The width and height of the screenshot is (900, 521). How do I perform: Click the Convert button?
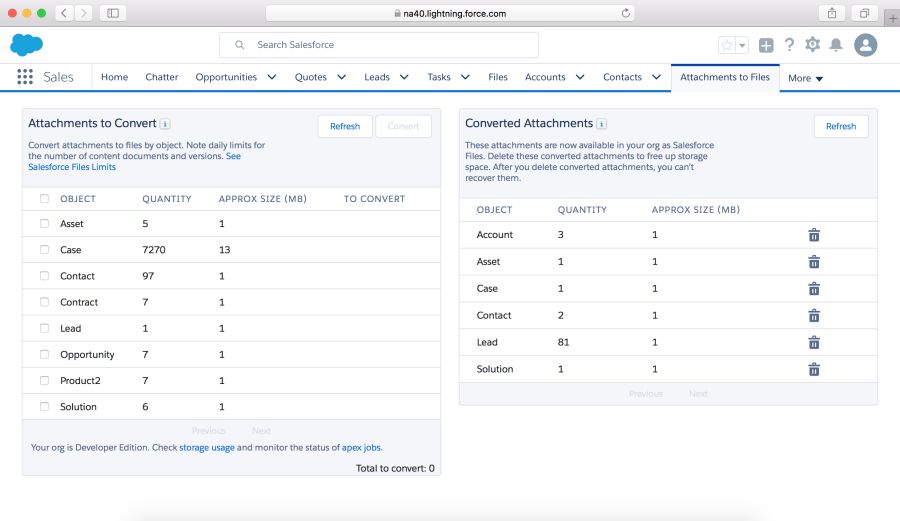(x=404, y=126)
